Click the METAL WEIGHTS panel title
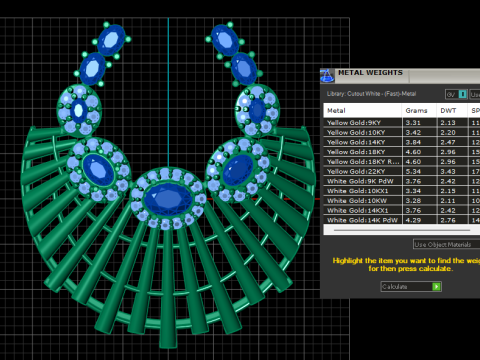Viewport: 480px width, 360px height. click(370, 73)
